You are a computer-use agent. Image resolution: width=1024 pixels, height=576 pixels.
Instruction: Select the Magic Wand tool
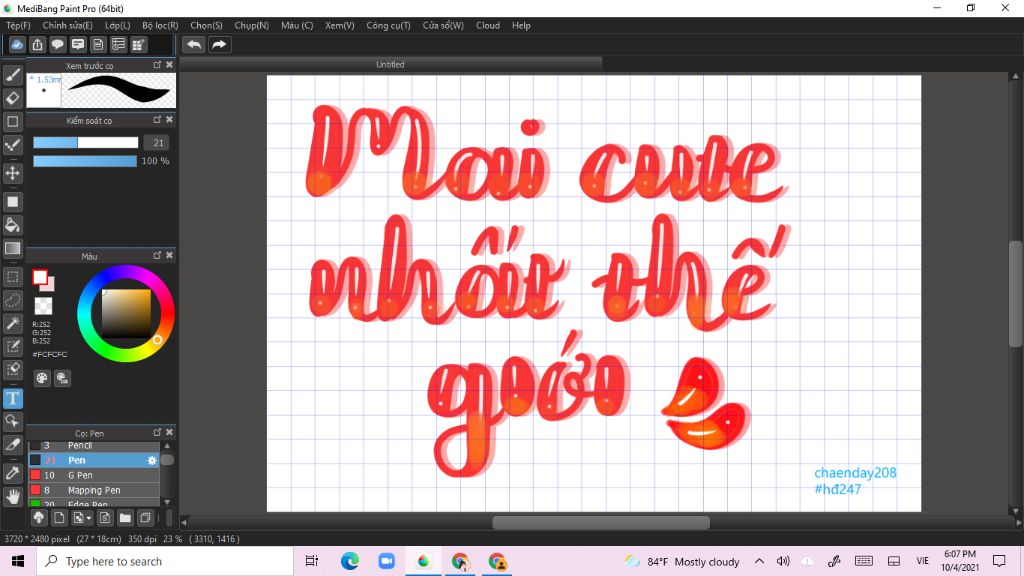click(12, 323)
